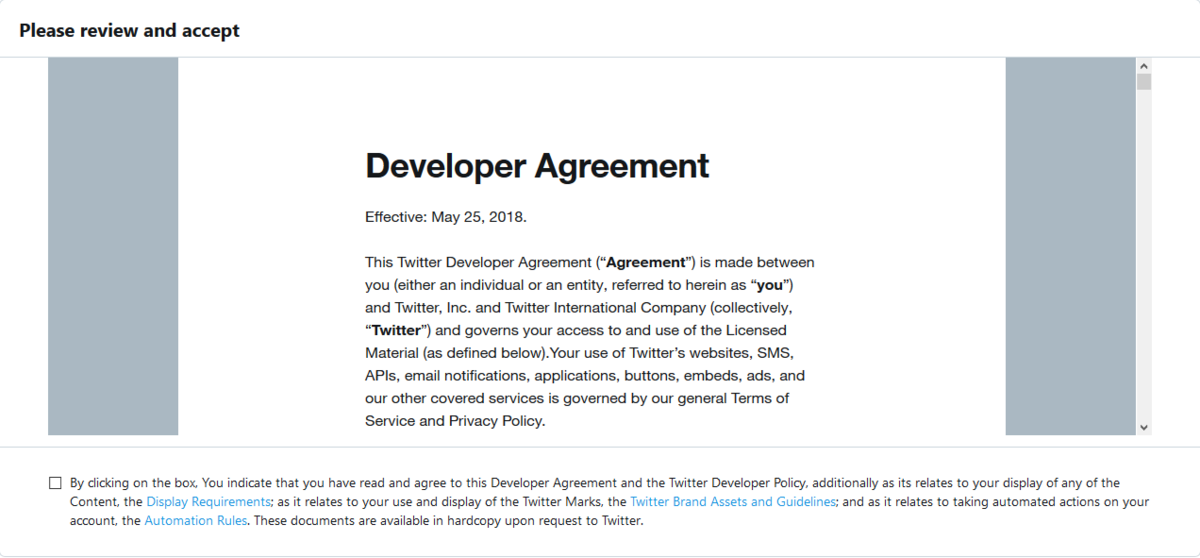Click the Developer Agreement heading
The image size is (1200, 558).
click(537, 165)
